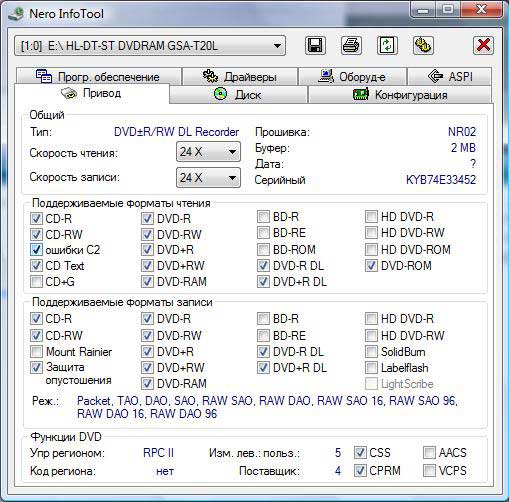Toggle the Mount Rainier write checkbox
The width and height of the screenshot is (509, 502).
point(36,351)
